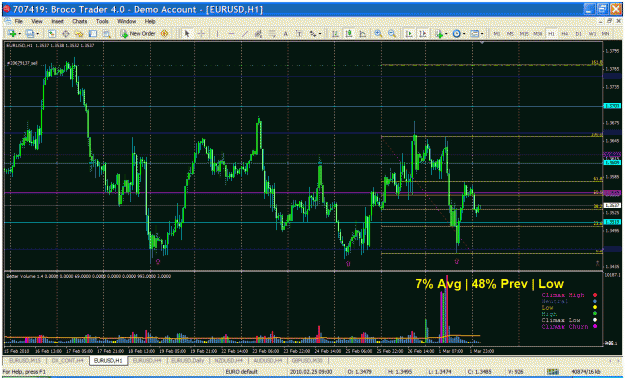Image resolution: width=625 pixels, height=378 pixels.
Task: Select the Horizontal Line drawing tool
Action: (231, 34)
